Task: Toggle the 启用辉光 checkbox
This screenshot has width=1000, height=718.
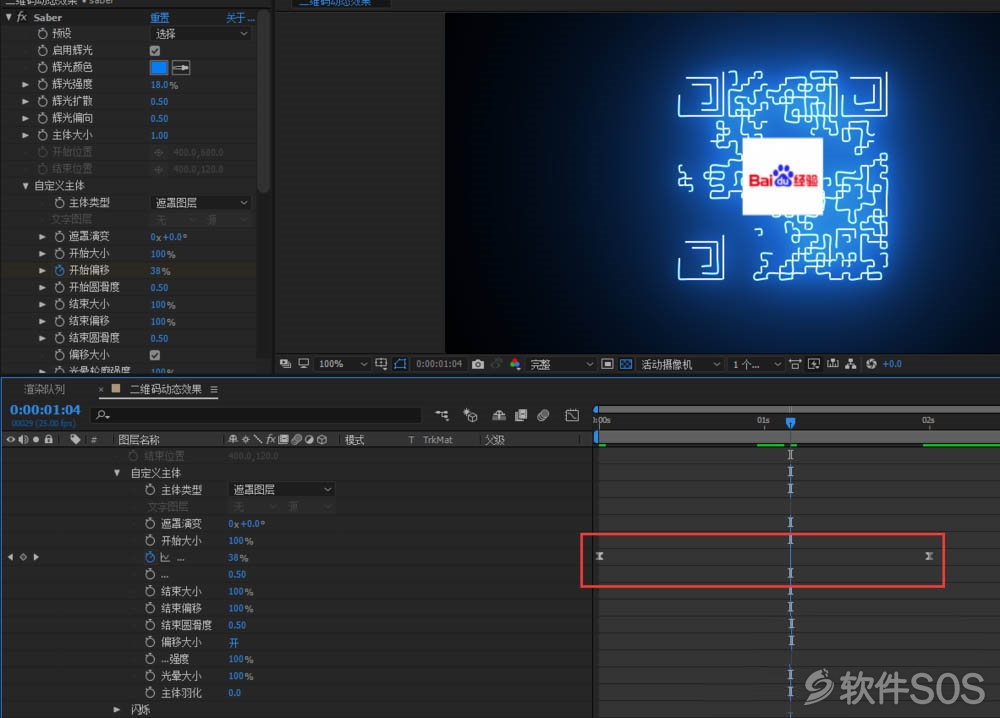Action: pyautogui.click(x=155, y=50)
